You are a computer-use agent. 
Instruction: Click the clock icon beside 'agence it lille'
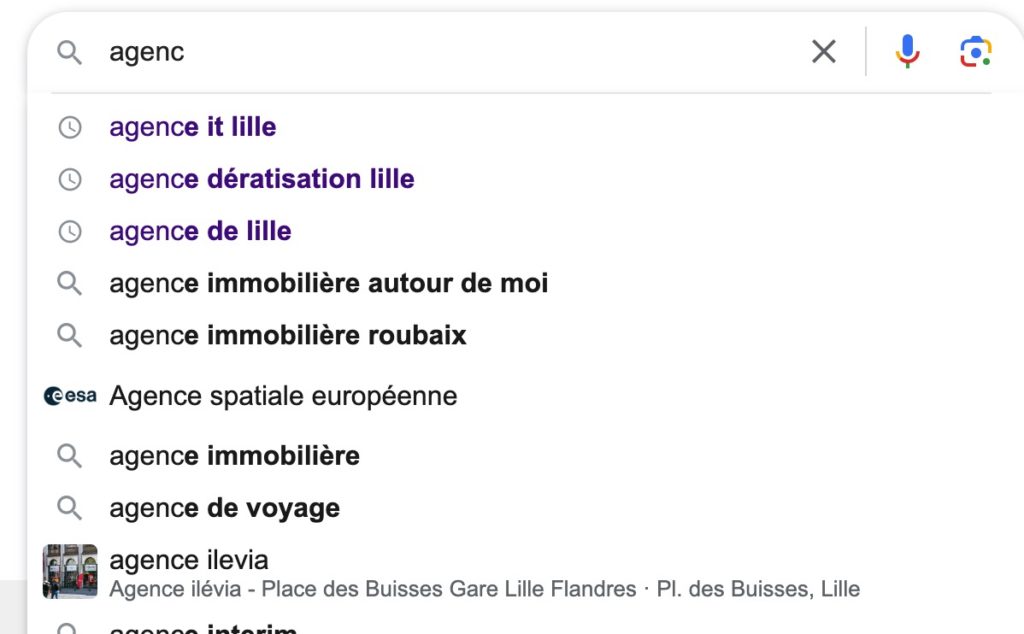point(69,127)
